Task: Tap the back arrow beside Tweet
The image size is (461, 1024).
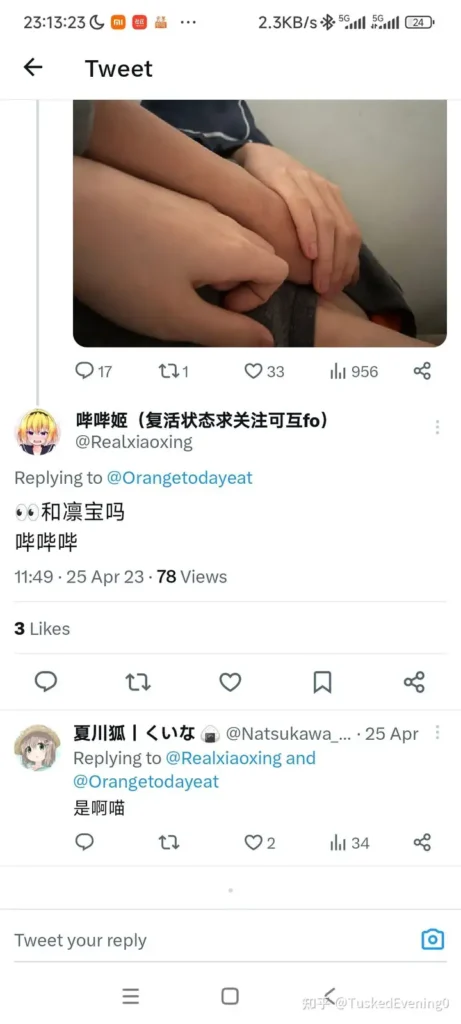Action: tap(33, 67)
